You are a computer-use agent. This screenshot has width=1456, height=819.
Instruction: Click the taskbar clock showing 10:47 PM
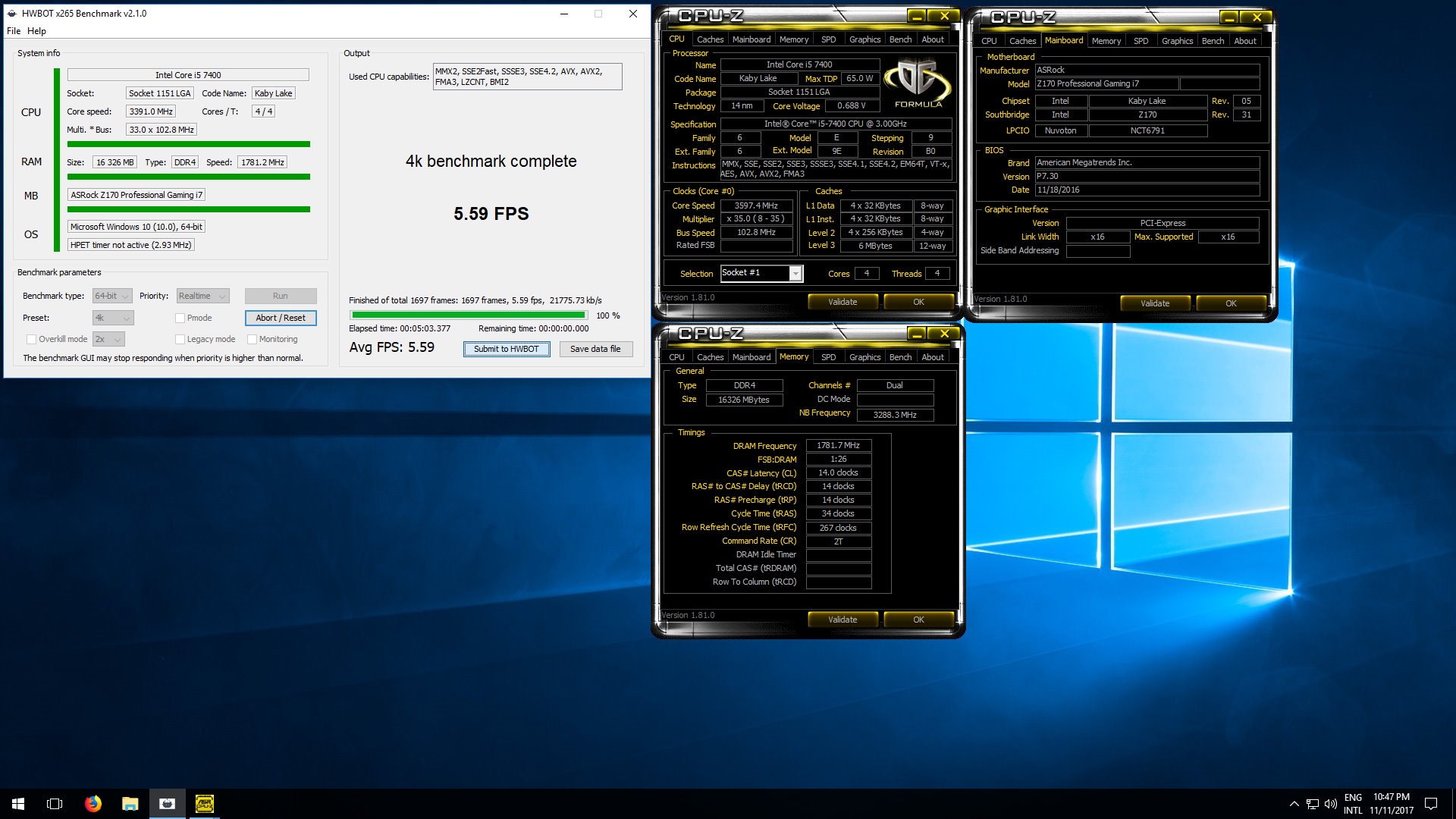pyautogui.click(x=1392, y=804)
